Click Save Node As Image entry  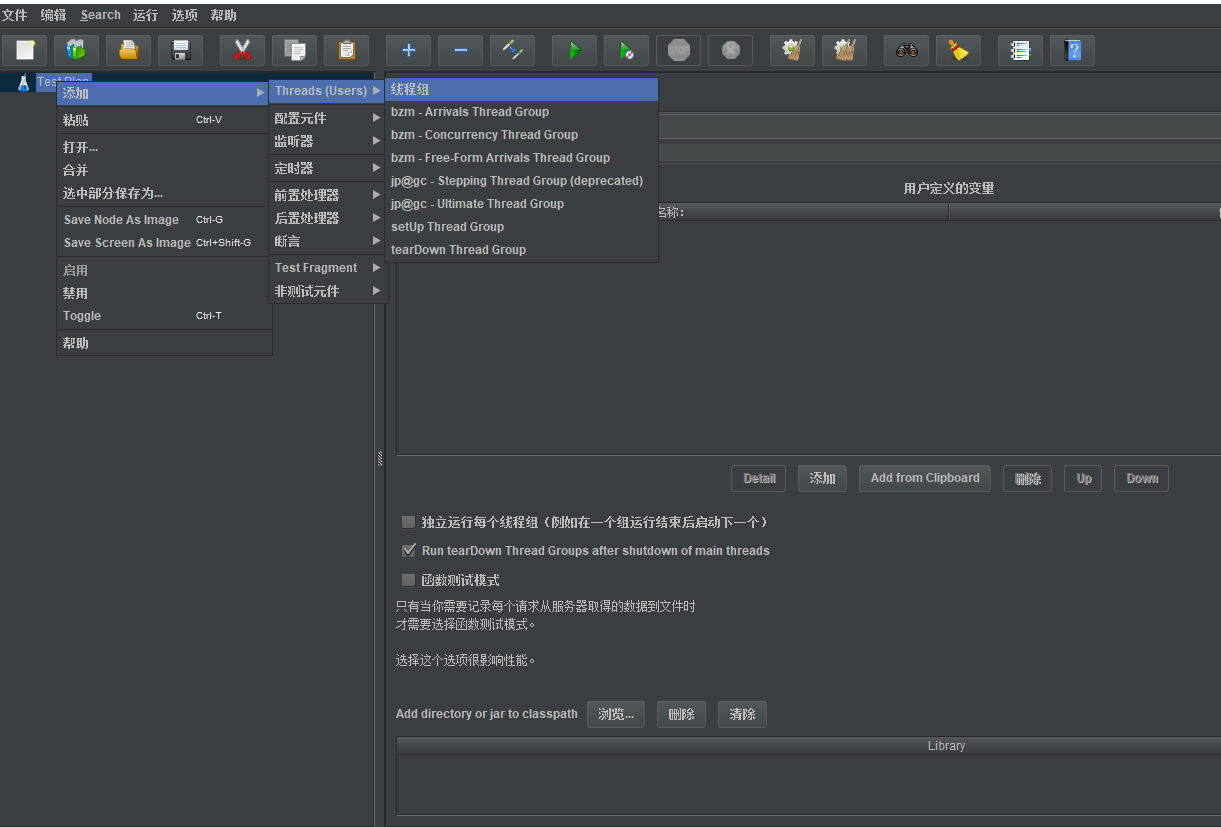point(164,220)
